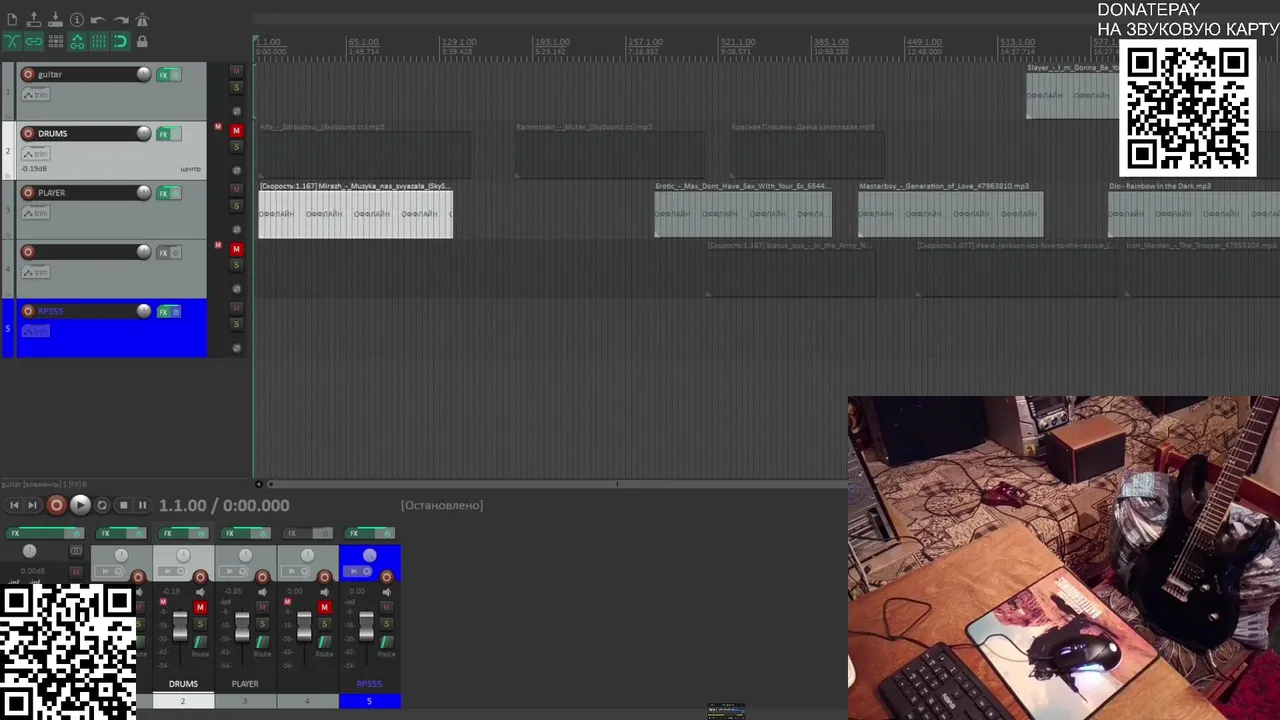Toggle record monitoring speaker on PLAYER strip

(262, 592)
